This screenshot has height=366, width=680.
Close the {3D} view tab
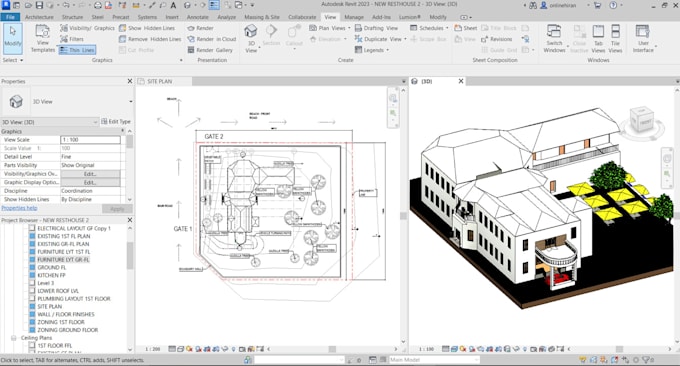pos(461,81)
